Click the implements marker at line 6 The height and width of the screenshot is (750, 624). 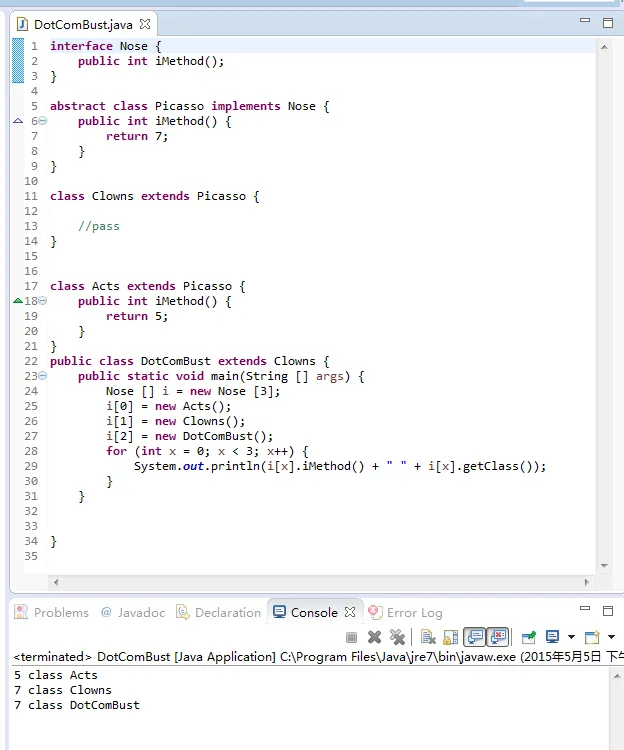point(18,121)
